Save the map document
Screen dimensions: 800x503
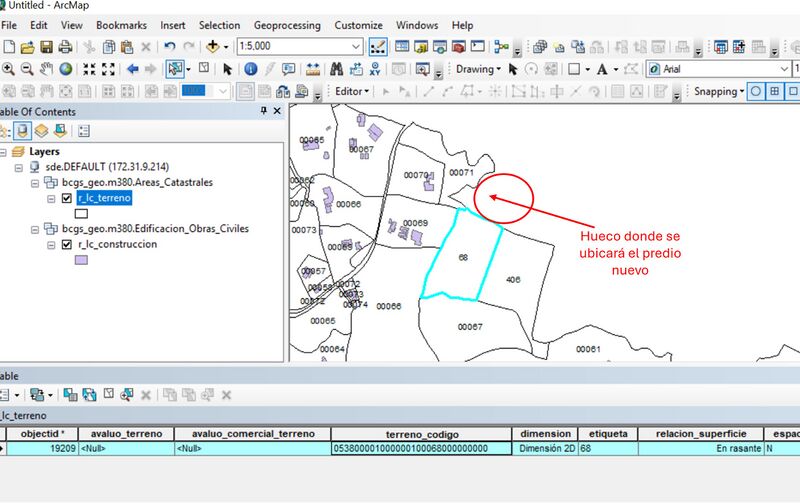click(46, 47)
